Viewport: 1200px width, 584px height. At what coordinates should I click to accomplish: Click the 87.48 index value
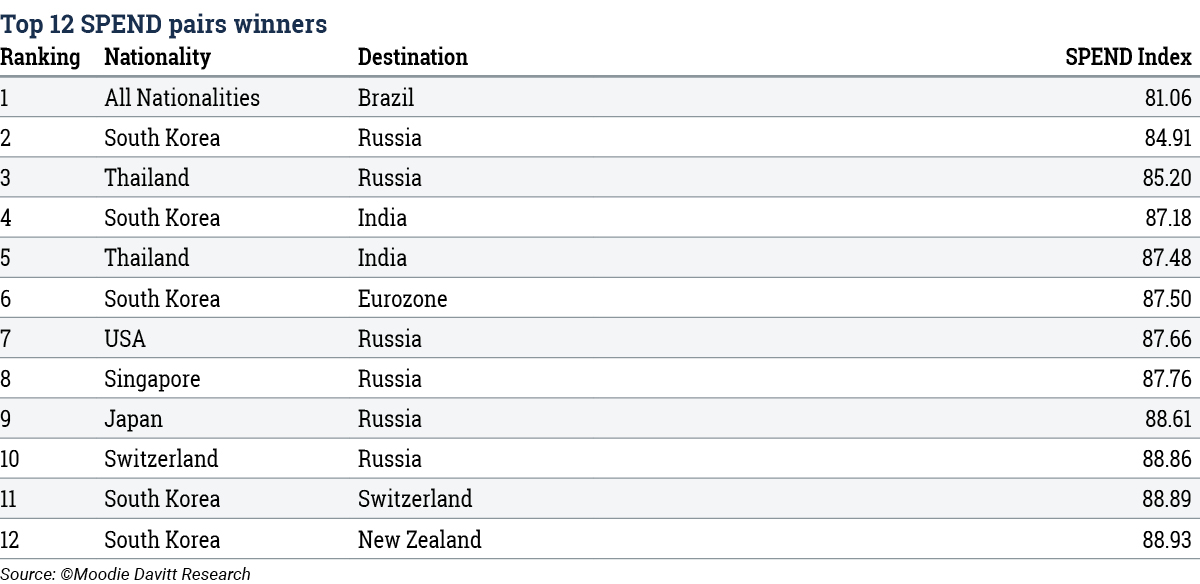(1167, 258)
